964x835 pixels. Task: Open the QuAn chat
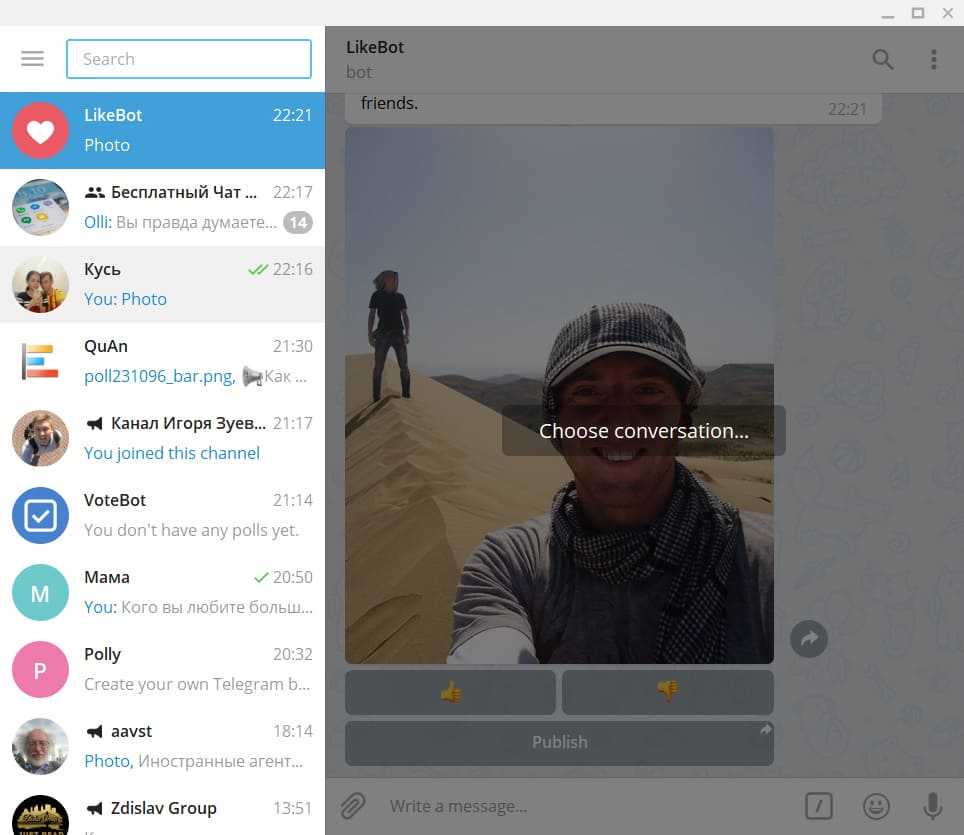pyautogui.click(x=162, y=361)
